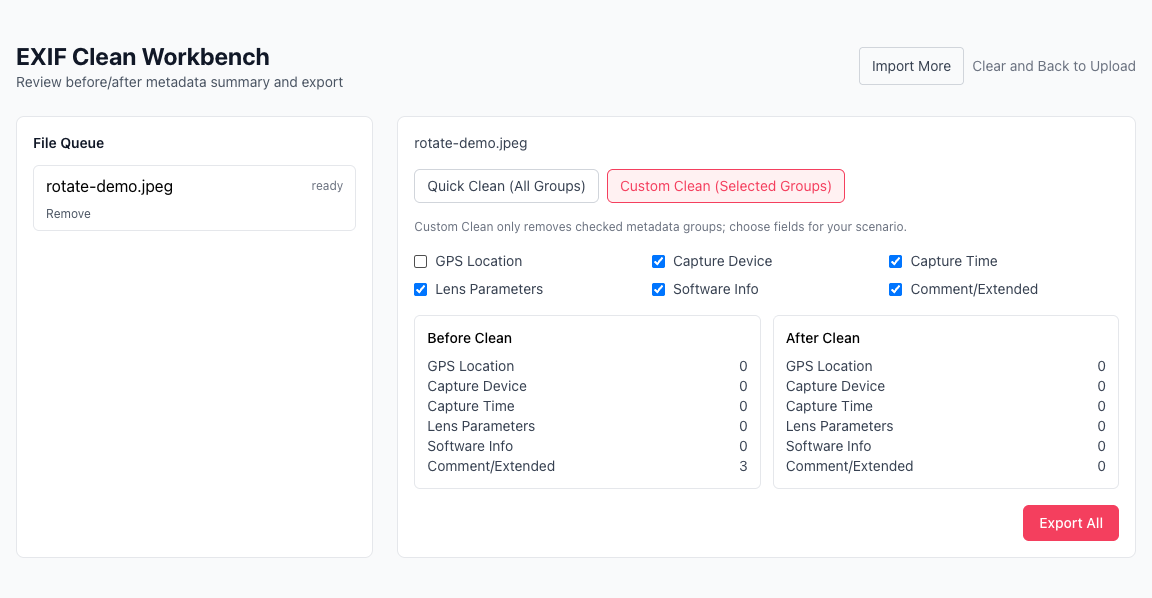Click the After Clean panel heading
This screenshot has width=1152, height=598.
tap(823, 338)
